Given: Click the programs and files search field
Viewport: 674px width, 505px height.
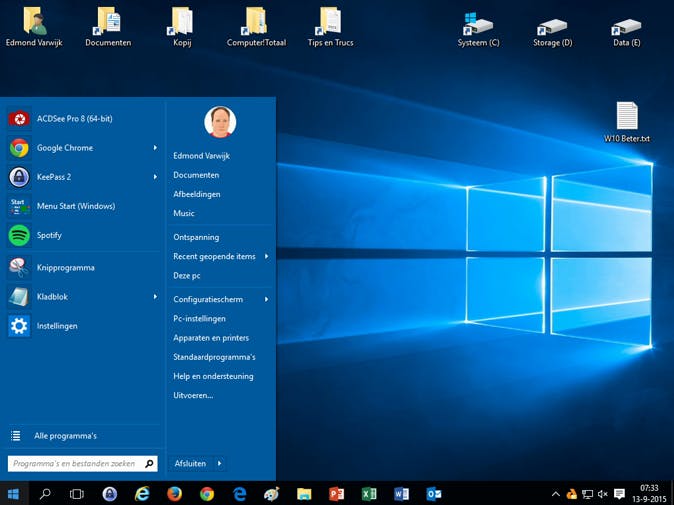Looking at the screenshot, I should [x=75, y=464].
